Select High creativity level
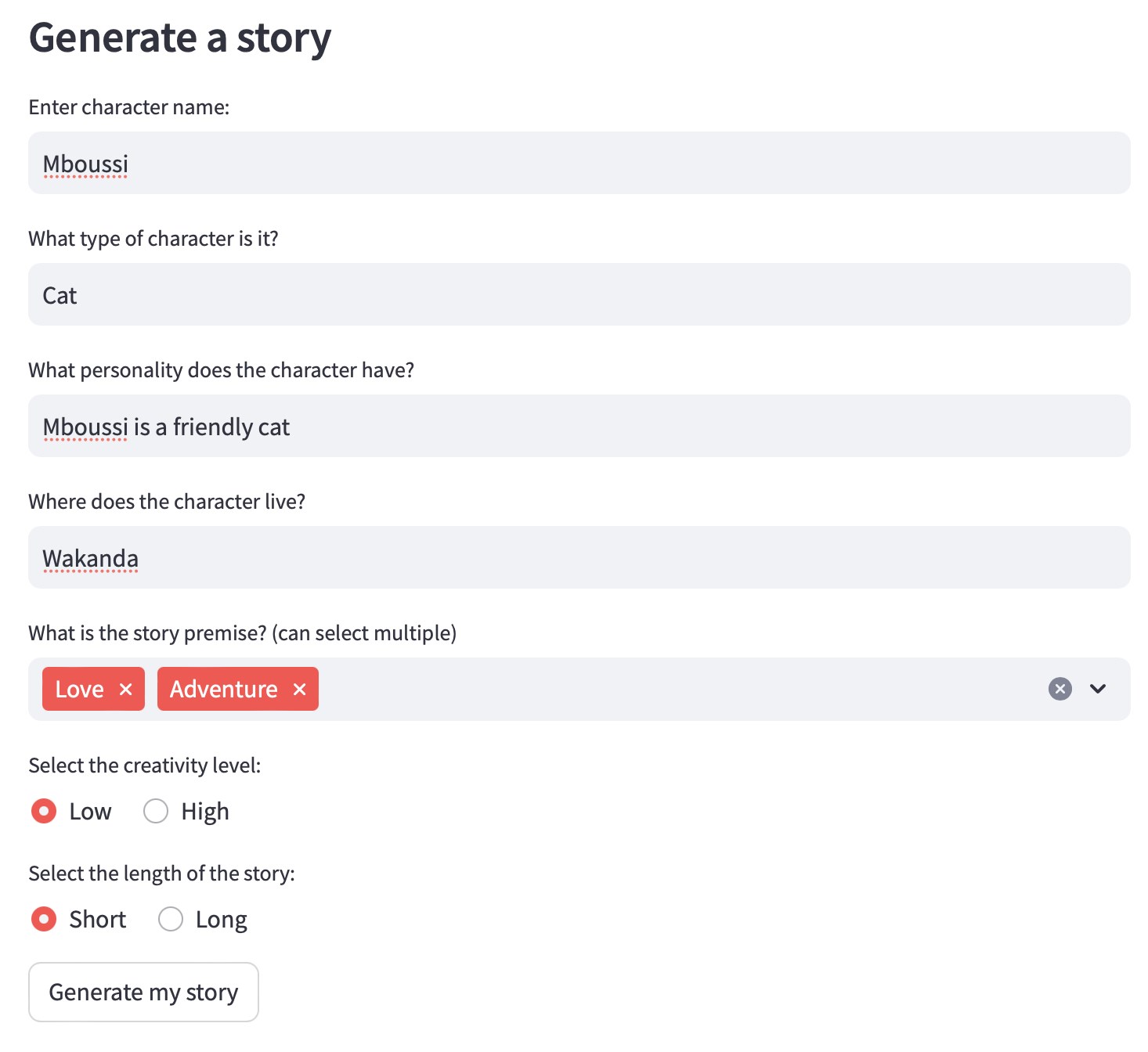This screenshot has height=1052, width=1148. (156, 812)
